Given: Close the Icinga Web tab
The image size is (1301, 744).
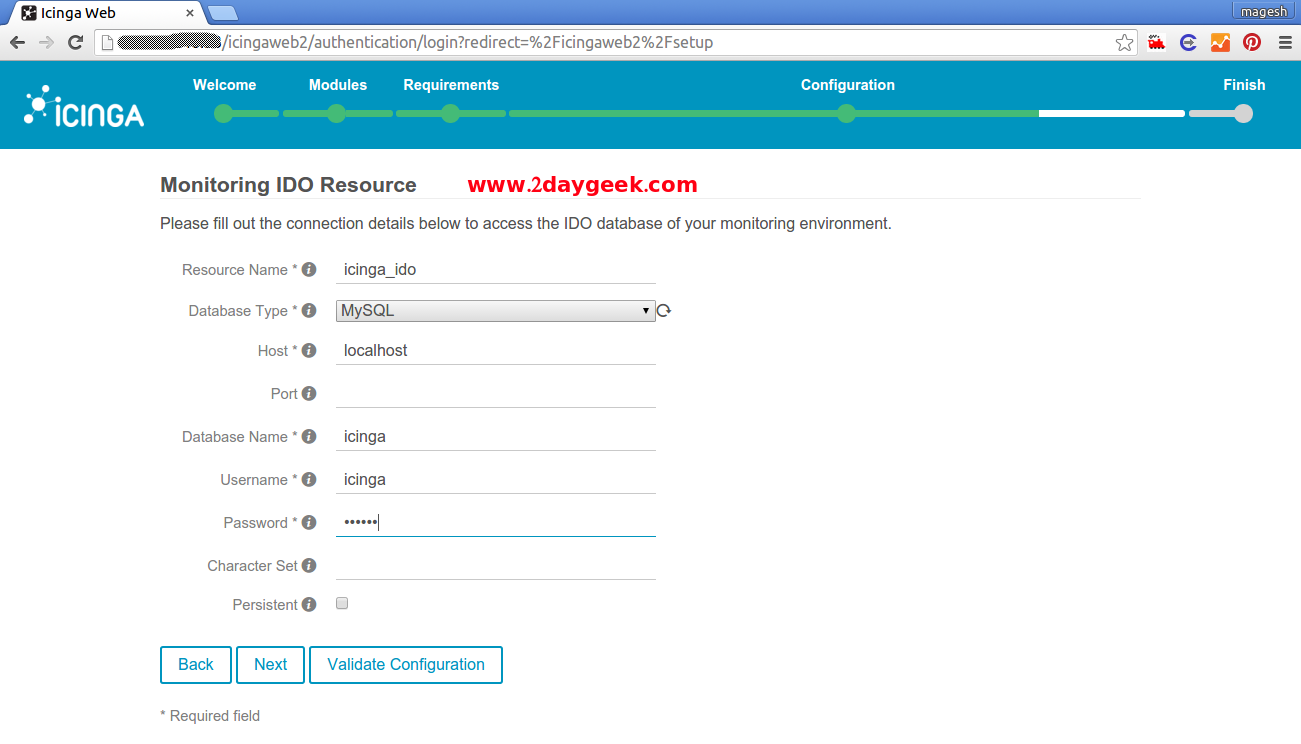Looking at the screenshot, I should pos(190,13).
